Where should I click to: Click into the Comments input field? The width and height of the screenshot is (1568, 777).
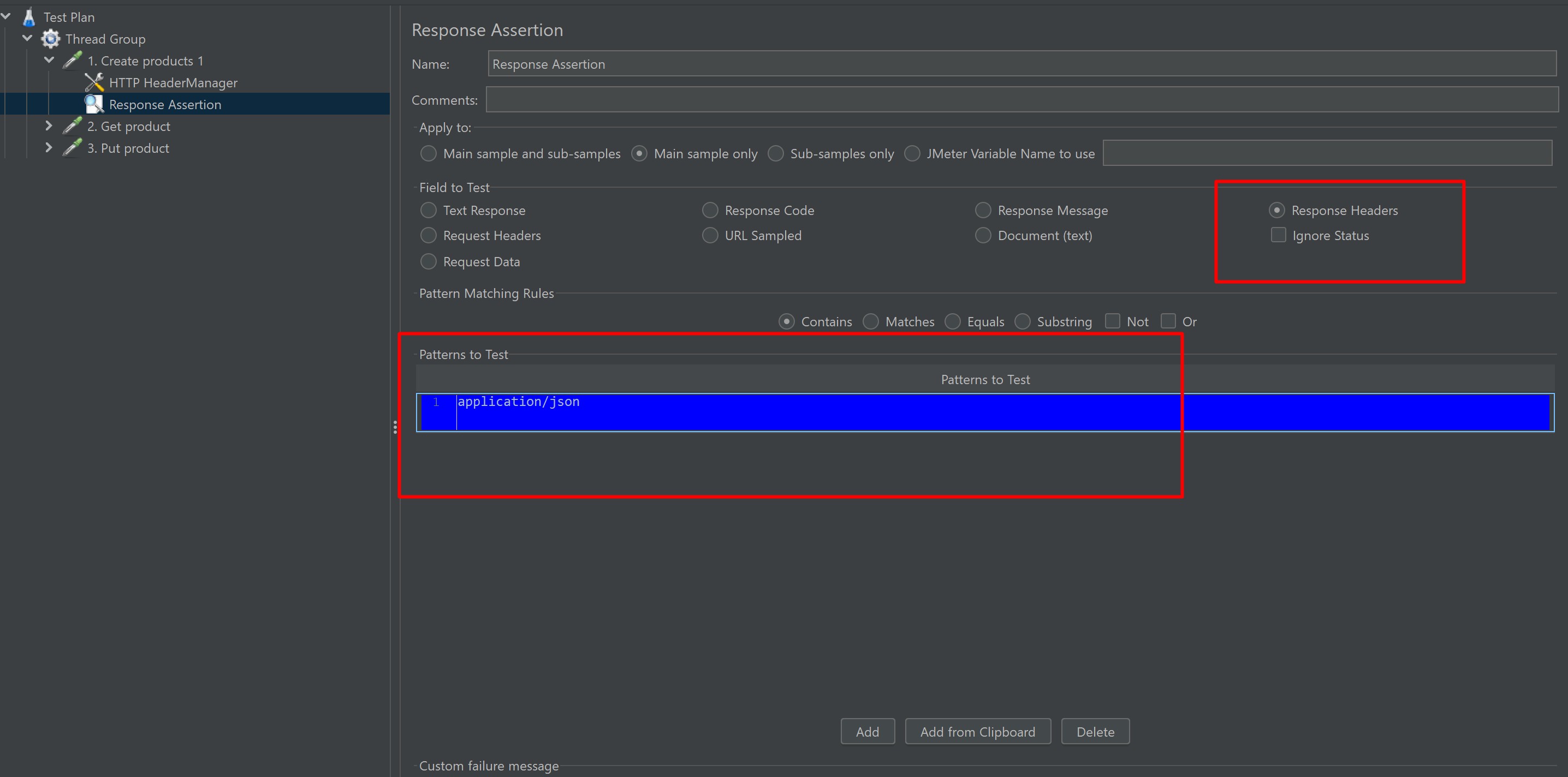click(x=1021, y=100)
